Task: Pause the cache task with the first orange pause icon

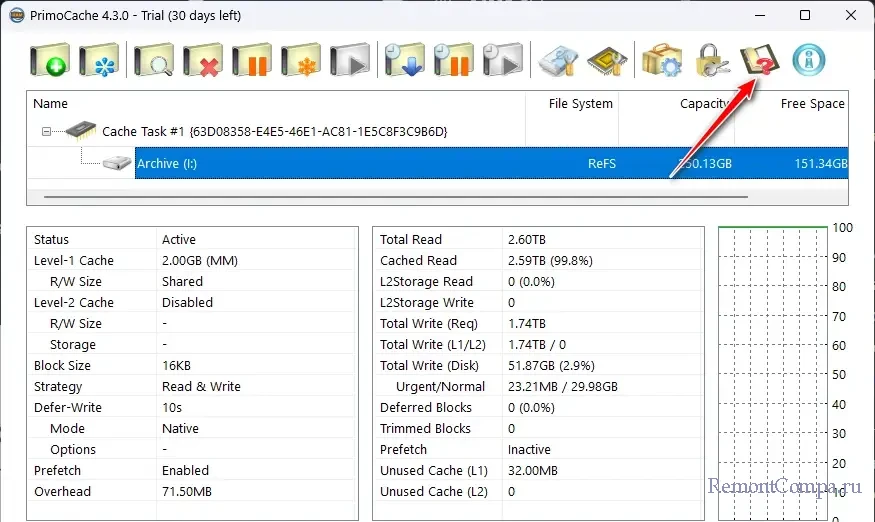Action: pos(252,60)
